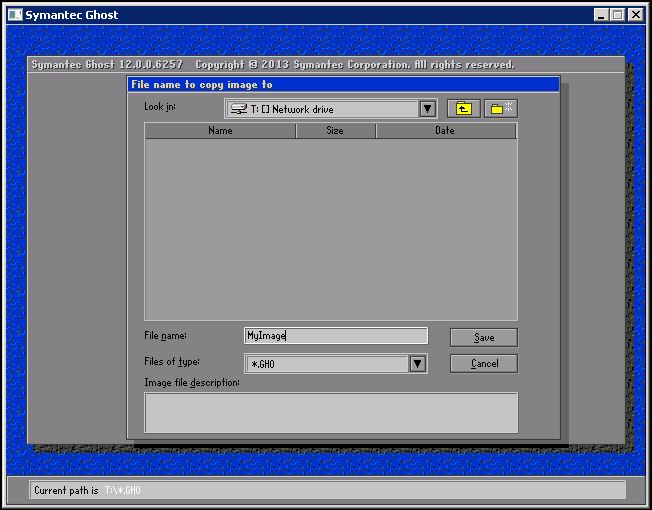Screen dimensions: 652x510
Task: Click the Current path status field
Action: [327, 490]
